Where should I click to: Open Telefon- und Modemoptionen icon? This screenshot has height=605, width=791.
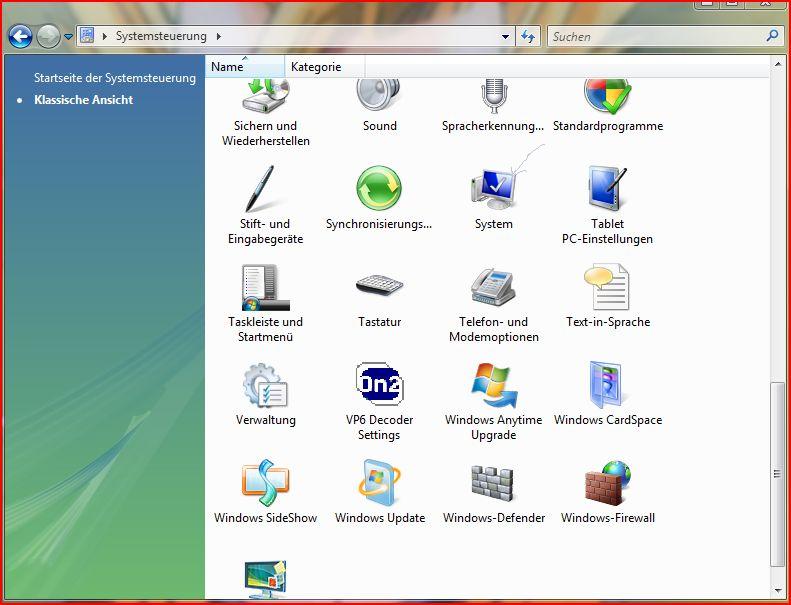pos(493,287)
